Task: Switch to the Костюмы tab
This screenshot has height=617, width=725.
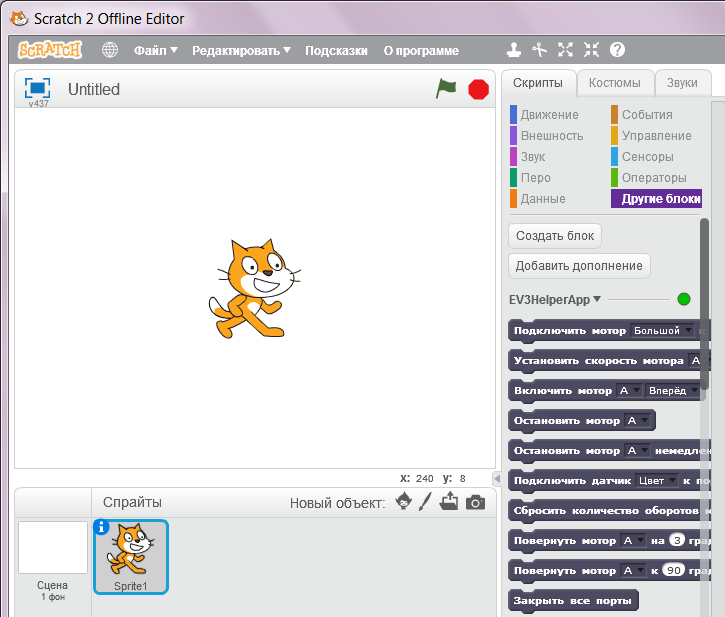Action: (x=614, y=83)
